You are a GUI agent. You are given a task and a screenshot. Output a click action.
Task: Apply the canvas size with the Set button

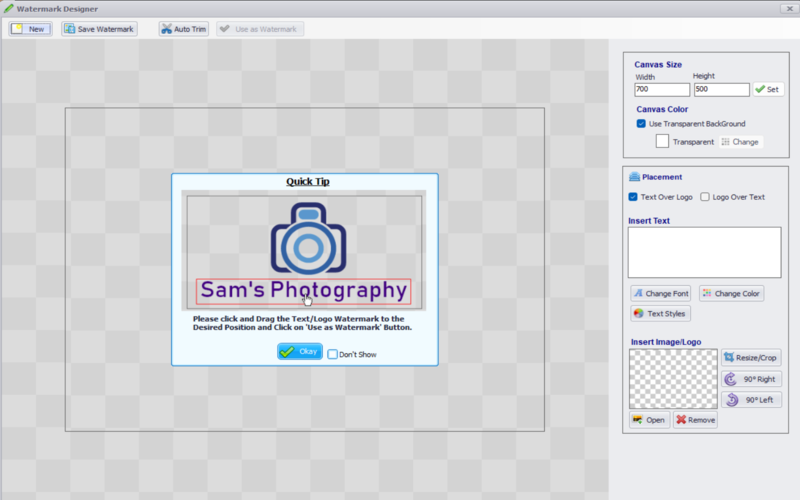[768, 89]
